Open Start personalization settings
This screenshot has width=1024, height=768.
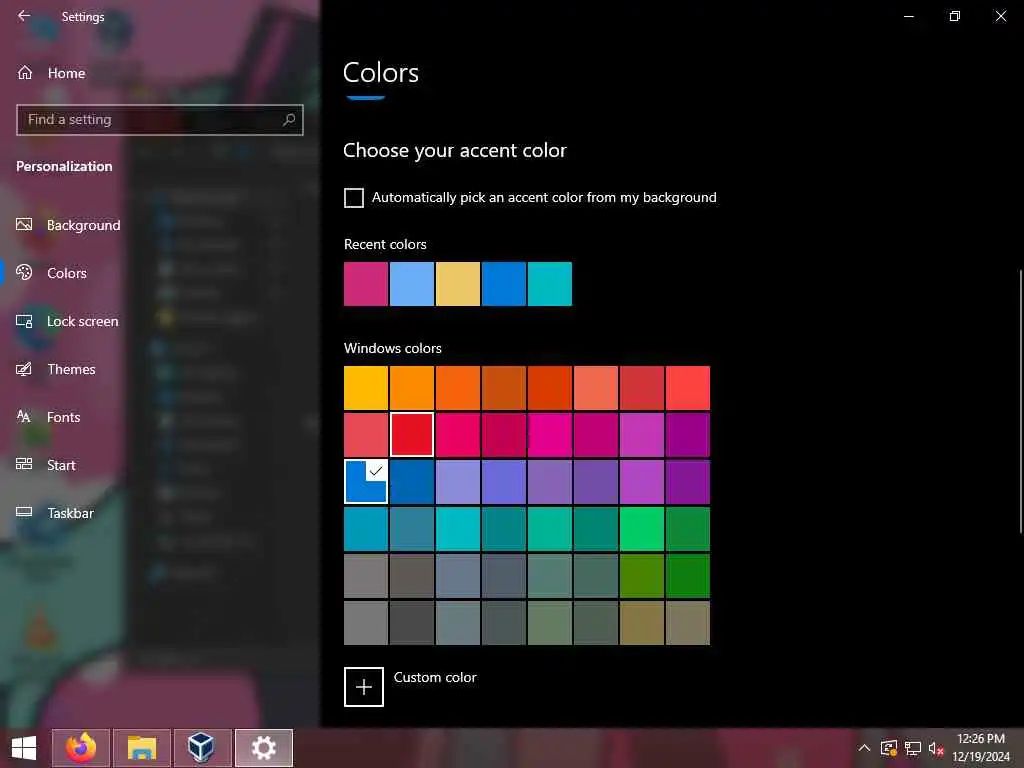[46, 465]
